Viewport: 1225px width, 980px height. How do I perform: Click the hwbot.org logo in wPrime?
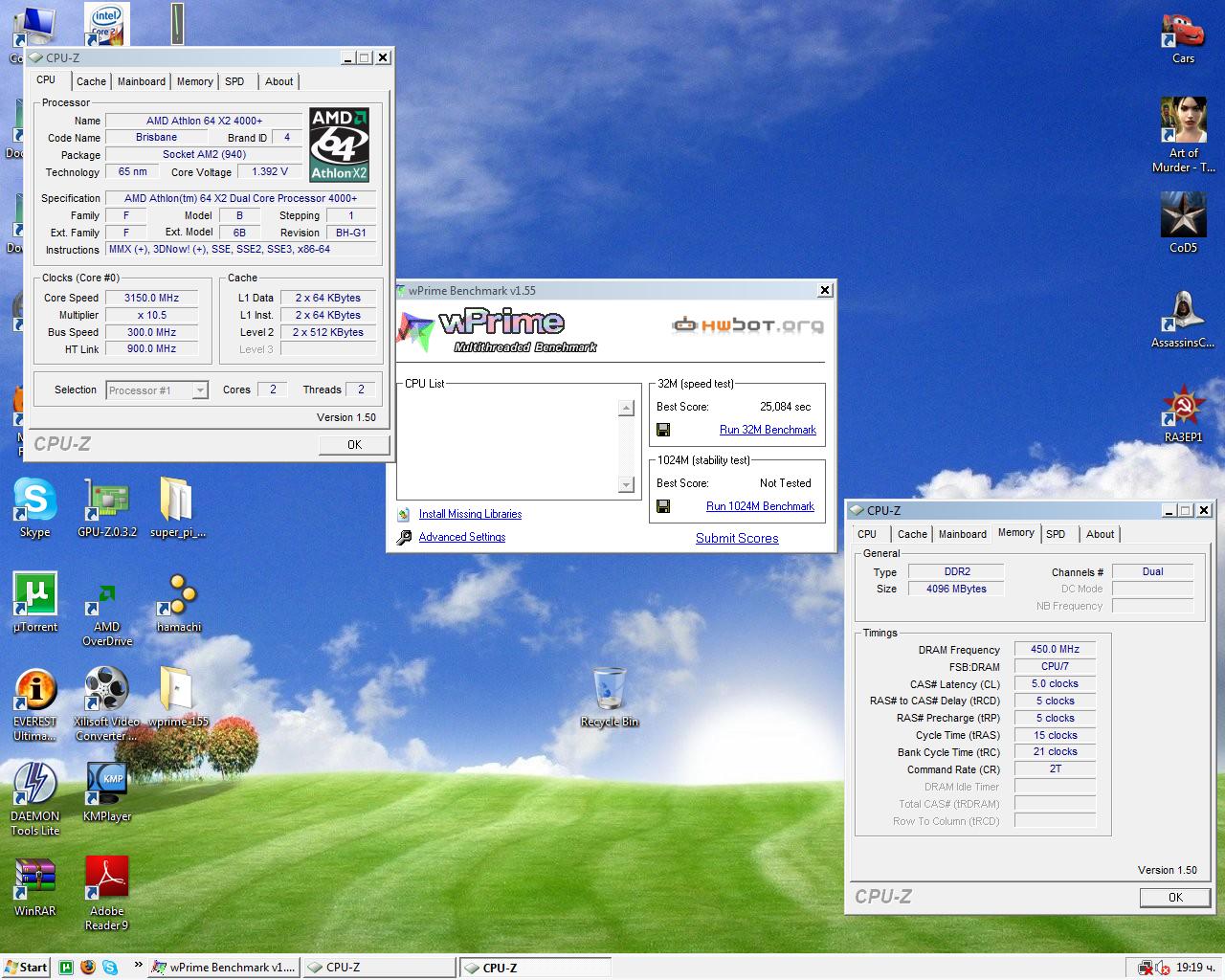coord(747,325)
